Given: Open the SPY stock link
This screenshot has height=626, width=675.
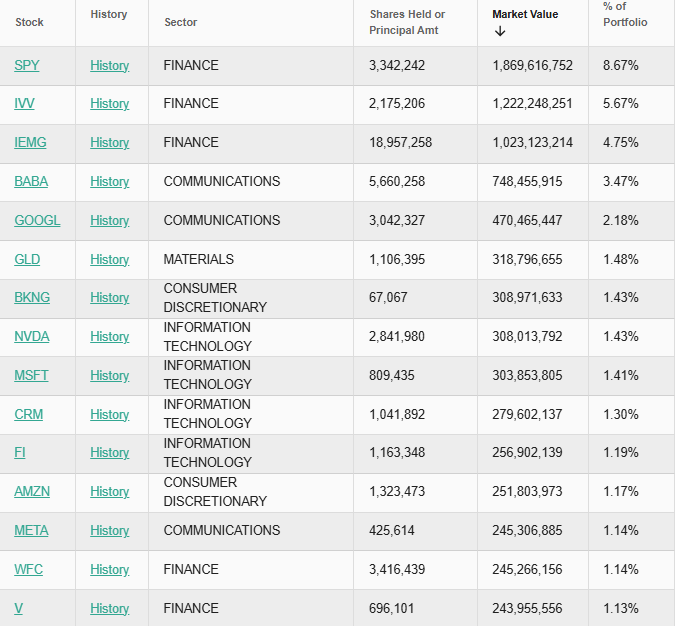Looking at the screenshot, I should (x=27, y=65).
